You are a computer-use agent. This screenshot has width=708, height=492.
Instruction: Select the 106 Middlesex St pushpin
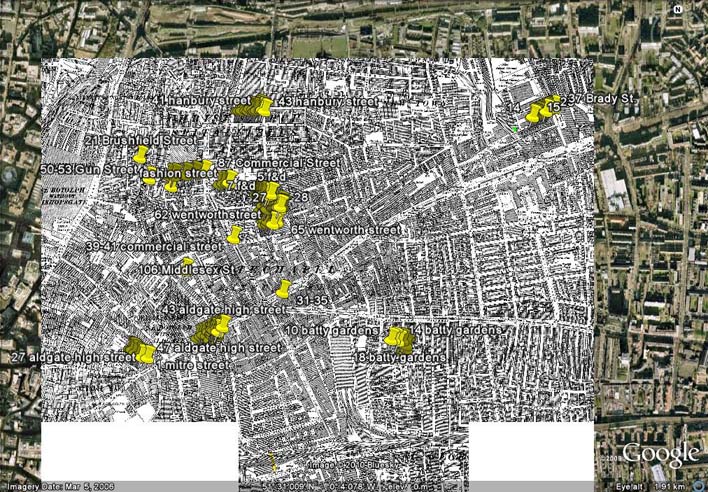pyautogui.click(x=188, y=264)
